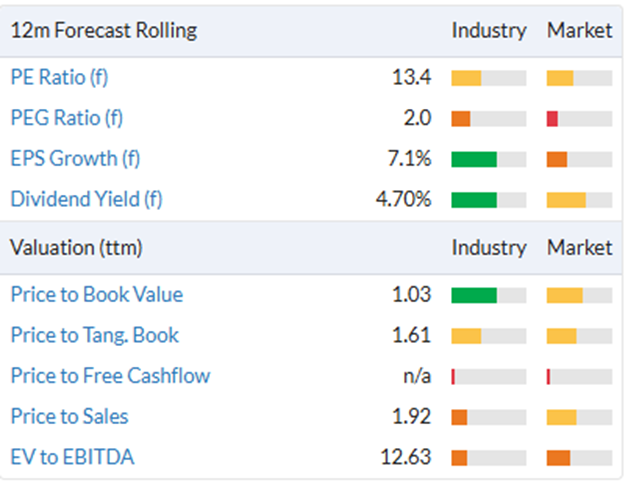Open the EPS Growth (f) metric link
The height and width of the screenshot is (483, 628).
point(75,159)
